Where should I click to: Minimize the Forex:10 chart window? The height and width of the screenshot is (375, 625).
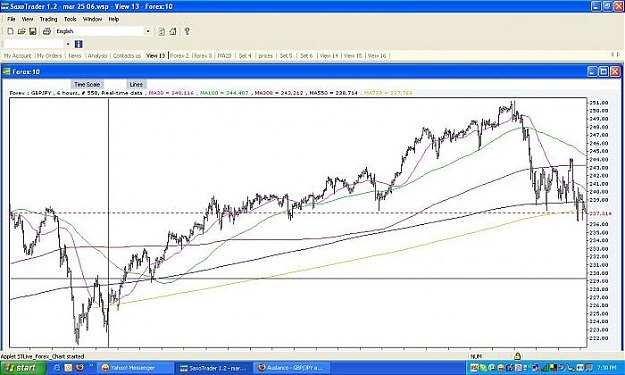click(x=593, y=72)
